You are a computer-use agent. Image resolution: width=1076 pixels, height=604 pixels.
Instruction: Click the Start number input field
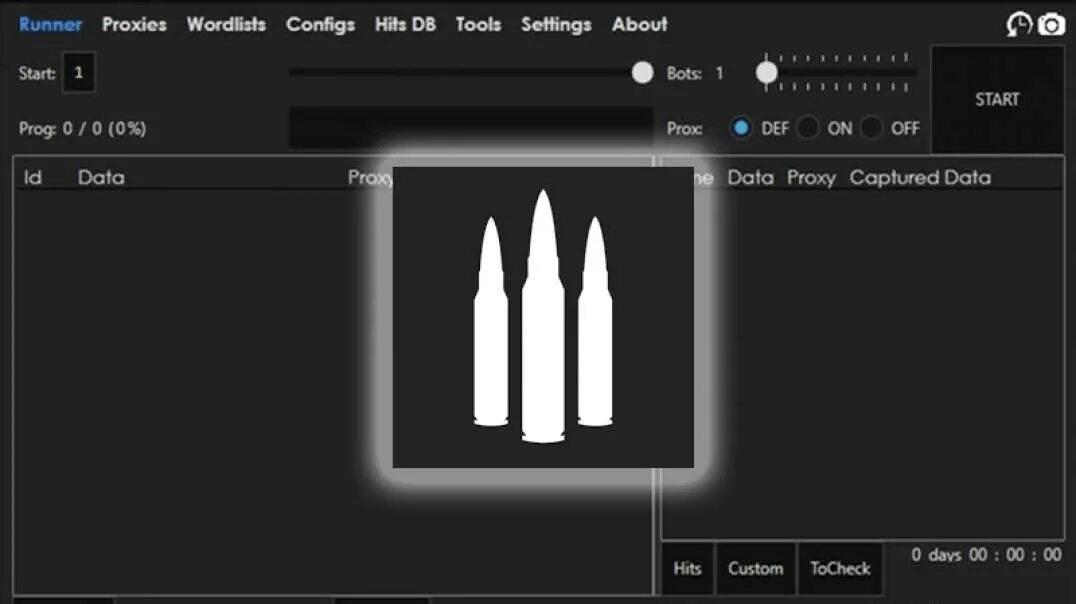[x=79, y=73]
